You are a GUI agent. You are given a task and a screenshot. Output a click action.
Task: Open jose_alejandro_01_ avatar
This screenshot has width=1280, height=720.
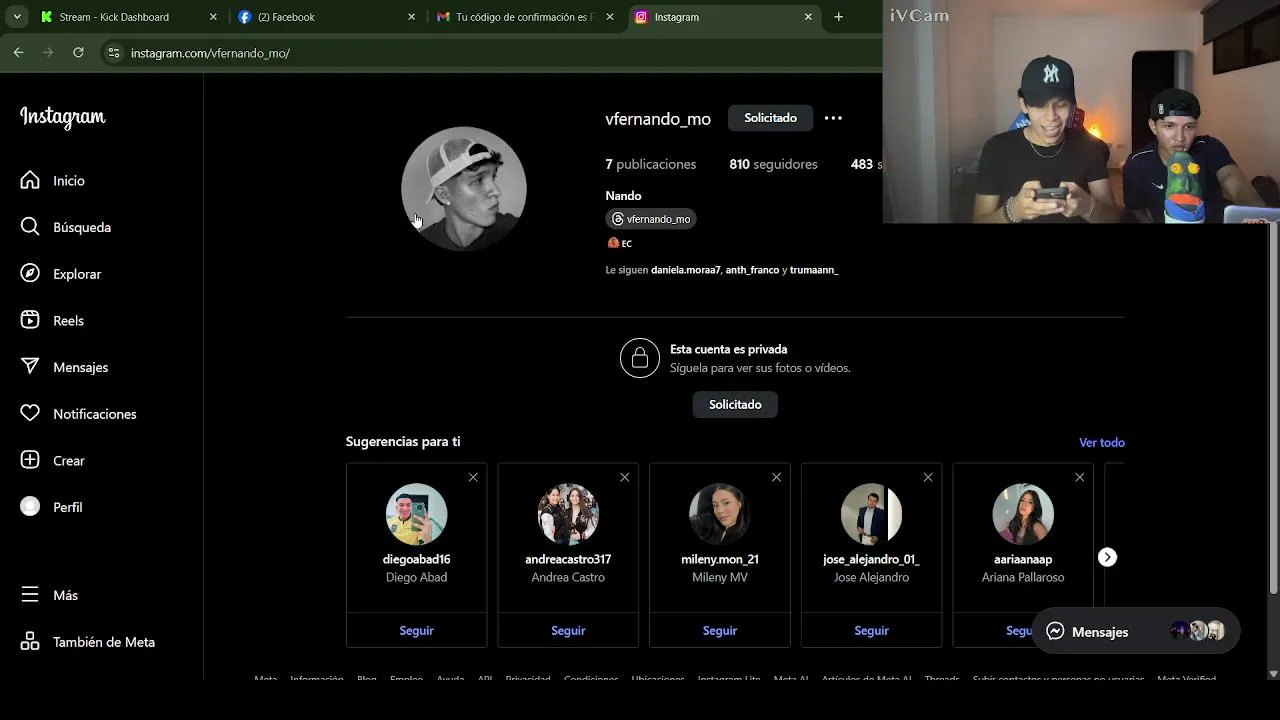tap(871, 514)
